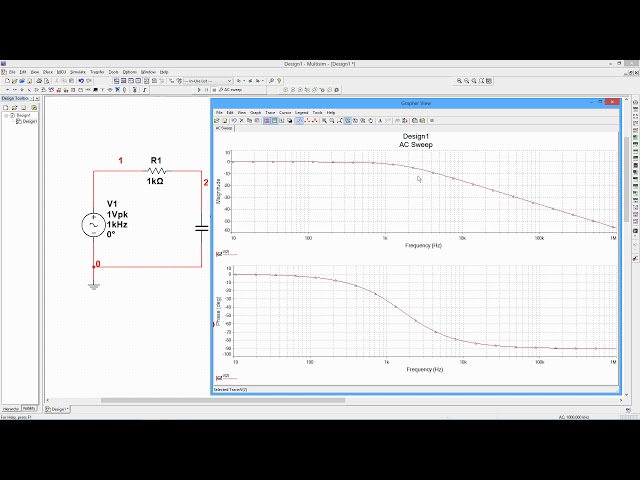The width and height of the screenshot is (640, 480).
Task: Delete the selected graph item with X icon
Action: 241,121
